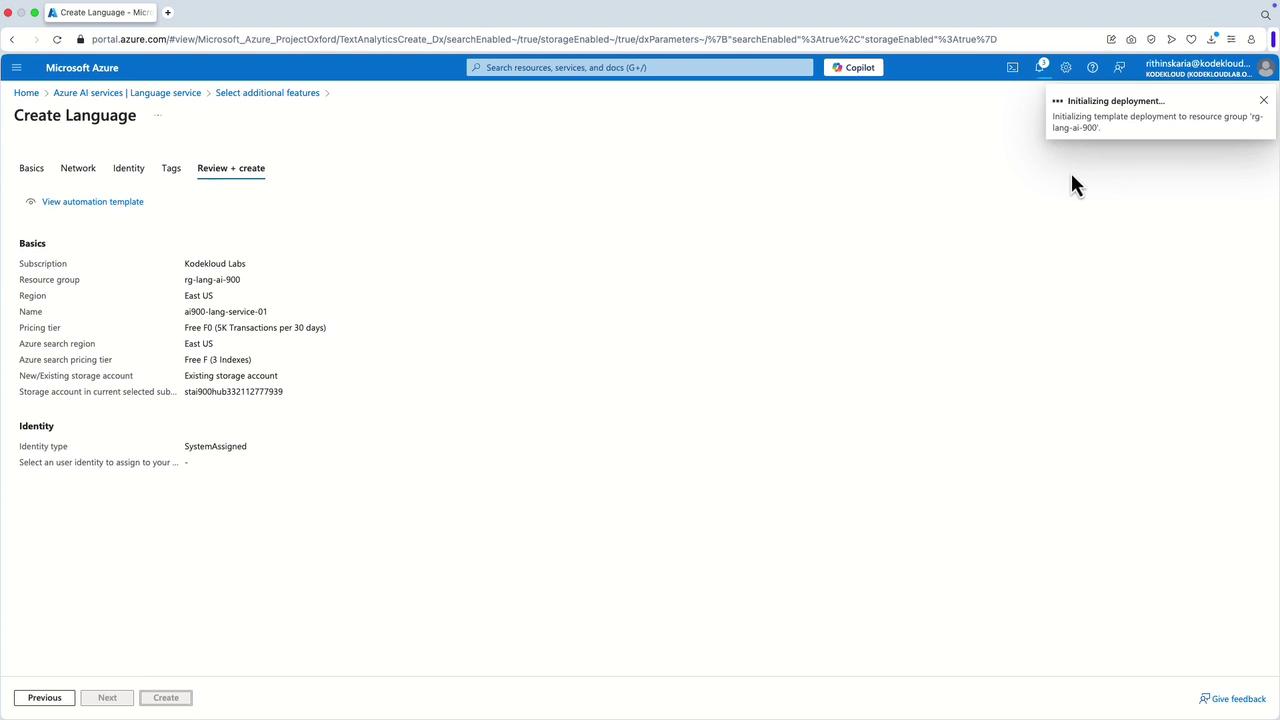Image resolution: width=1280 pixels, height=720 pixels.
Task: Open Cloud Shell from the Azure header
Action: tap(1012, 68)
